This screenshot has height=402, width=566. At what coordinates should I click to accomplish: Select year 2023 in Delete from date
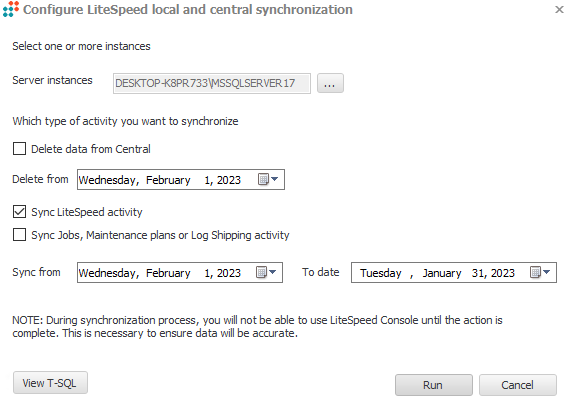[228, 180]
